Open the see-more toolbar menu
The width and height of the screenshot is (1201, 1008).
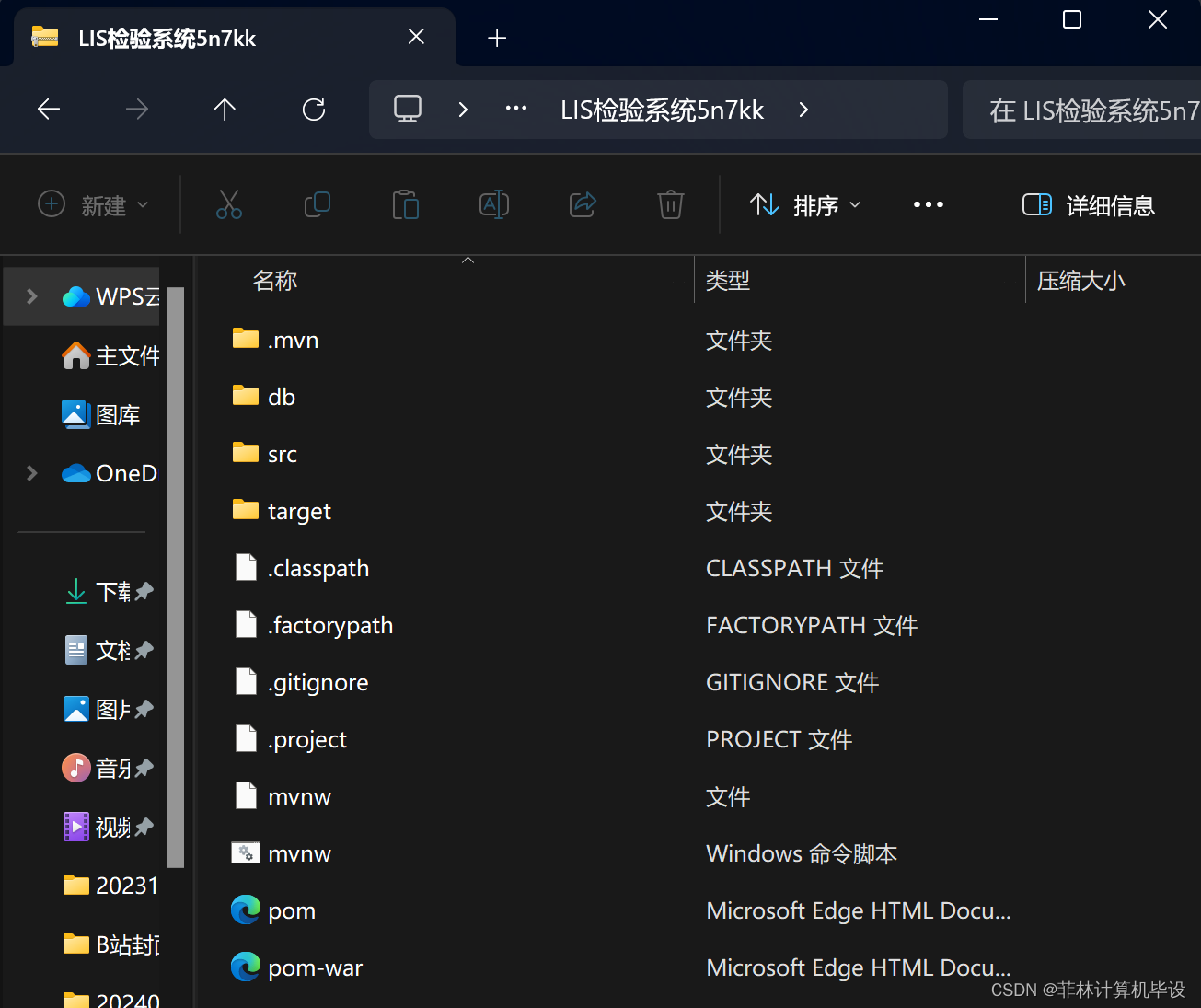click(928, 204)
